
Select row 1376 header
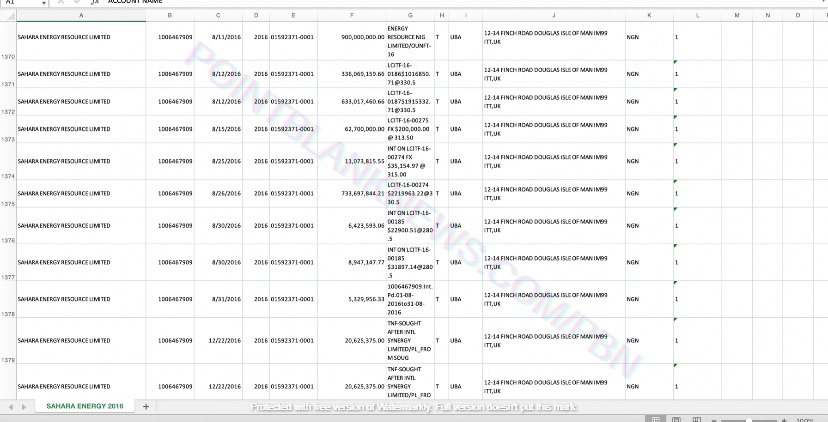coord(8,226)
